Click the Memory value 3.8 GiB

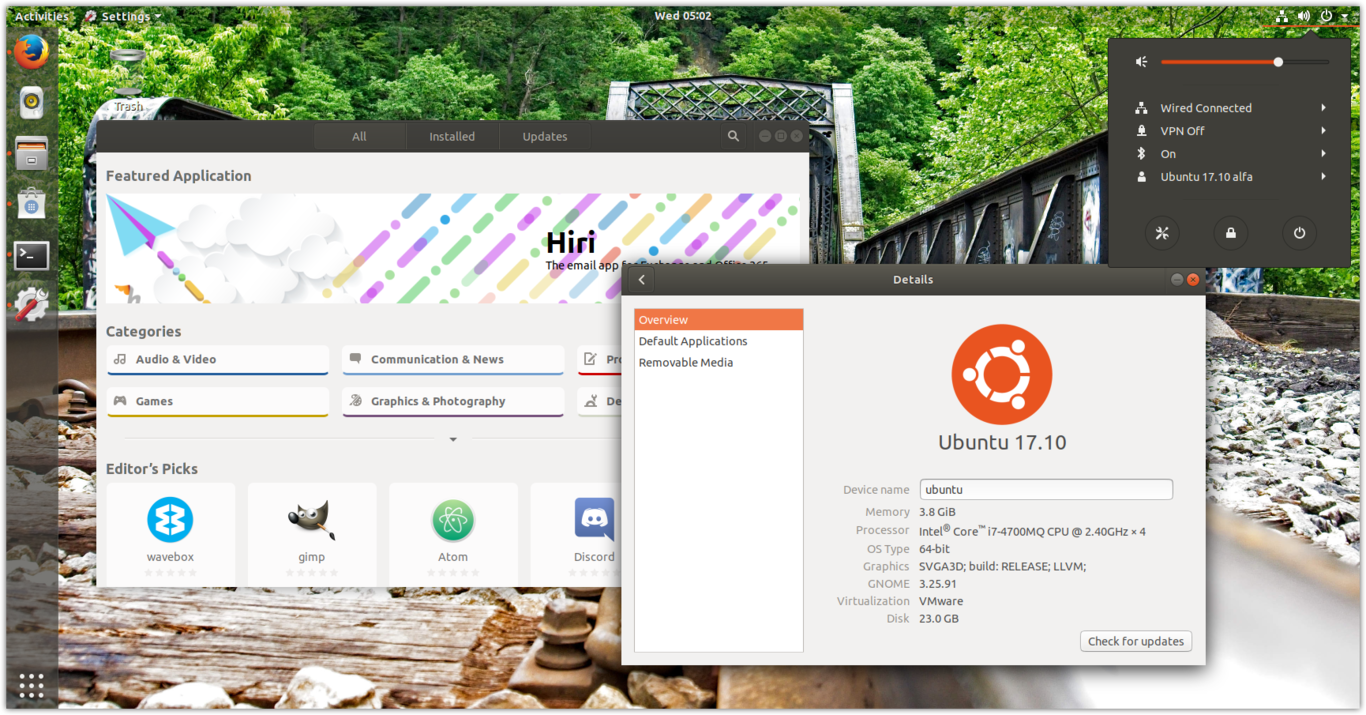tap(937, 512)
